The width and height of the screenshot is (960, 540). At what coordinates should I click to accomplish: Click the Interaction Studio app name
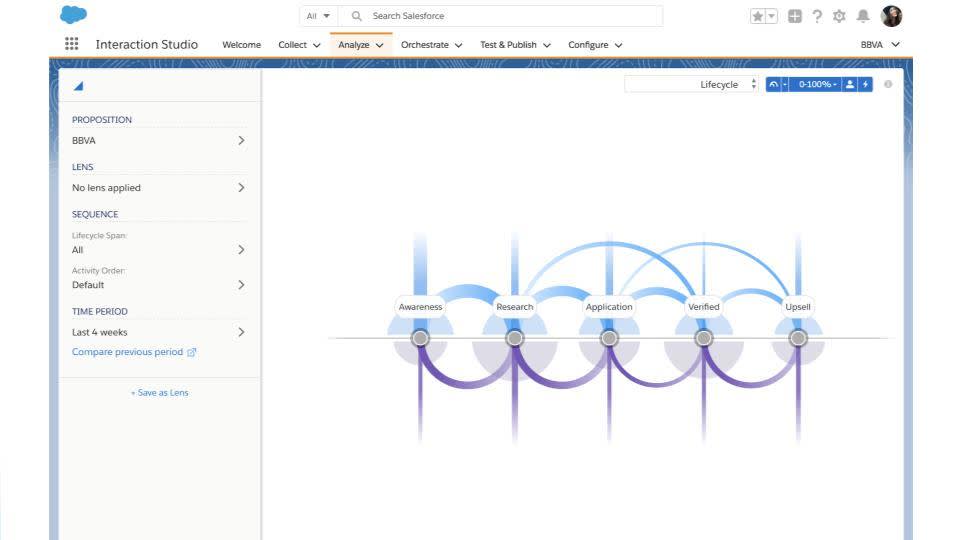coord(147,44)
